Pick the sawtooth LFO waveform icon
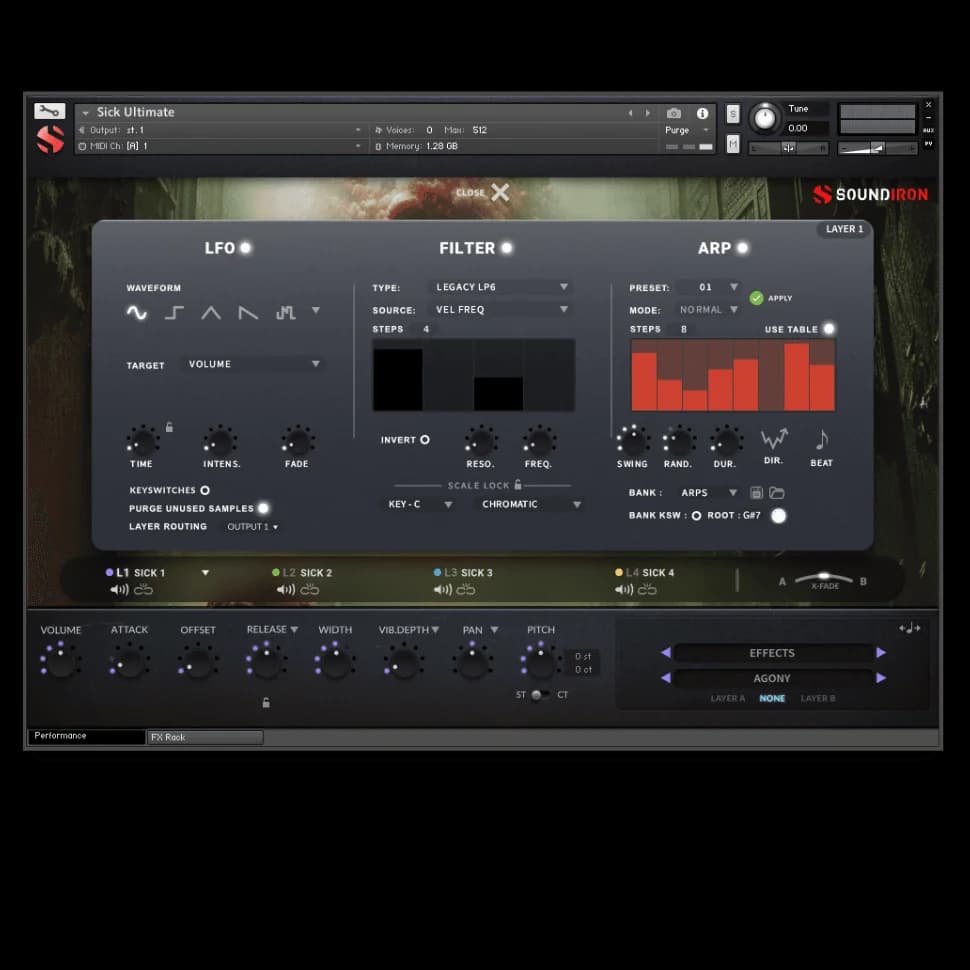Image resolution: width=970 pixels, height=970 pixels. click(x=248, y=313)
